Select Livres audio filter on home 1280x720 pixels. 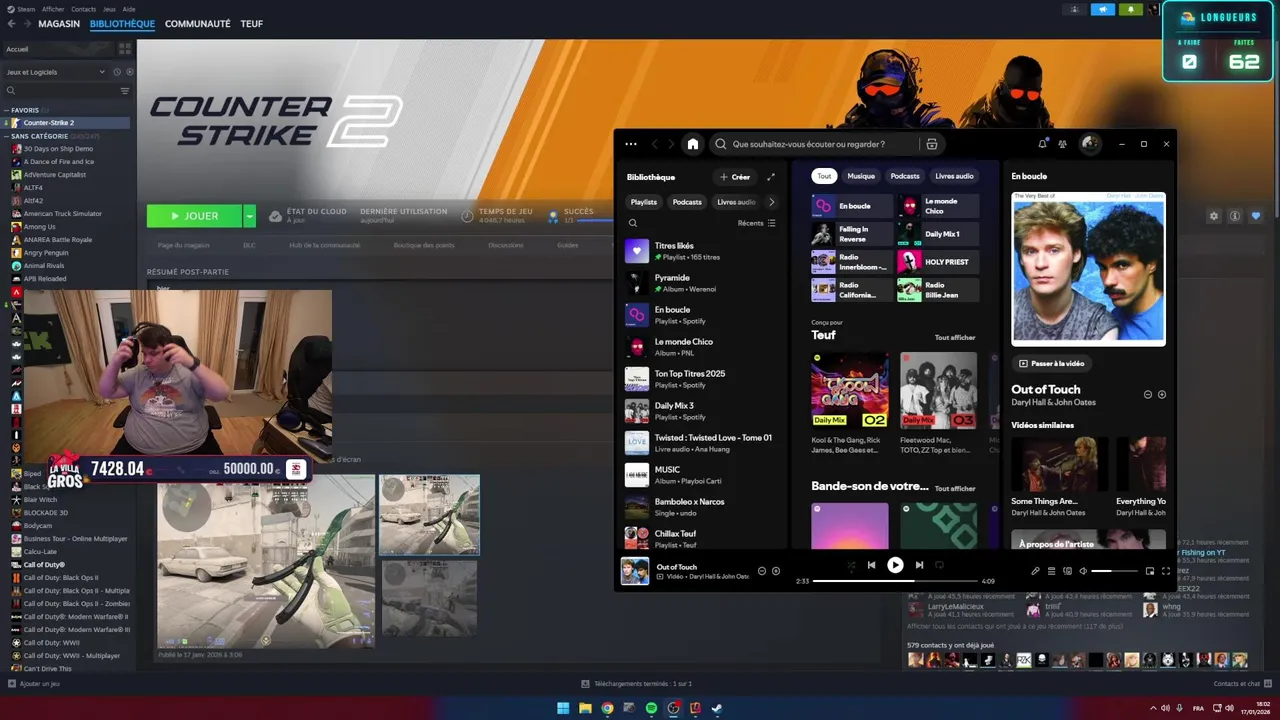[954, 176]
